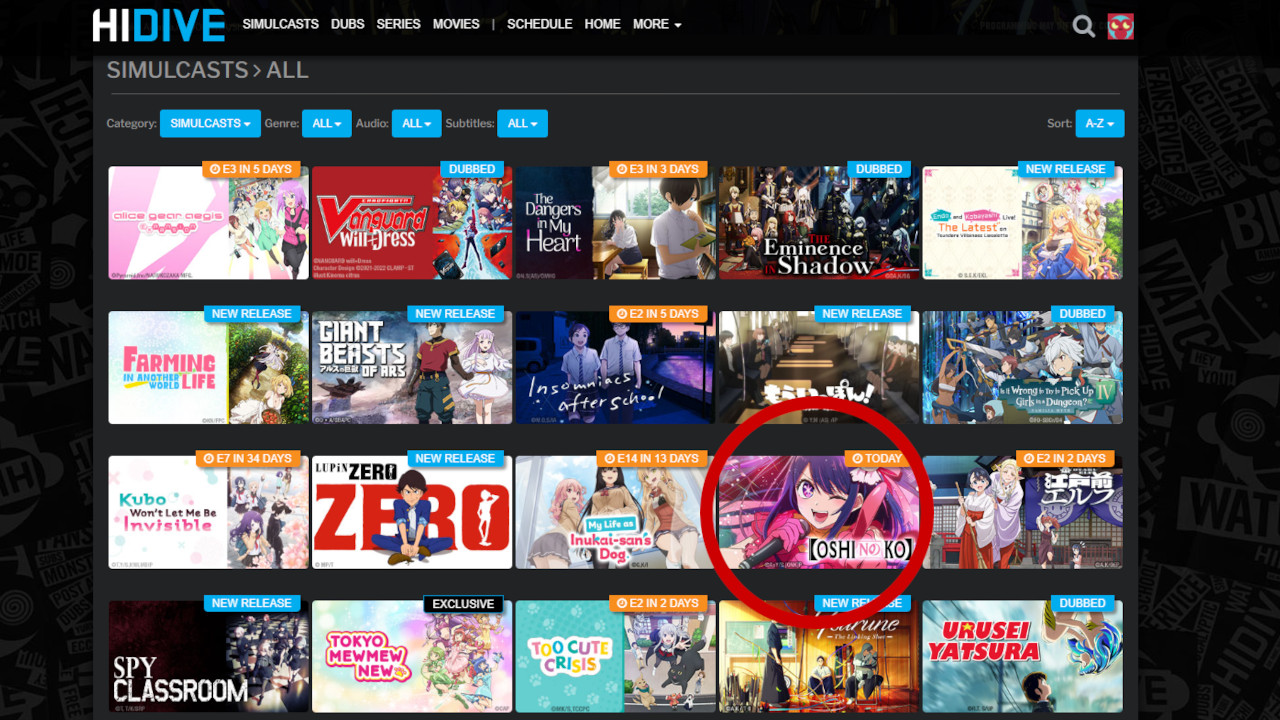Viewport: 1280px width, 720px height.
Task: Open the Pick Up Girls in a Dungeon IV thumbnail
Action: [1022, 367]
